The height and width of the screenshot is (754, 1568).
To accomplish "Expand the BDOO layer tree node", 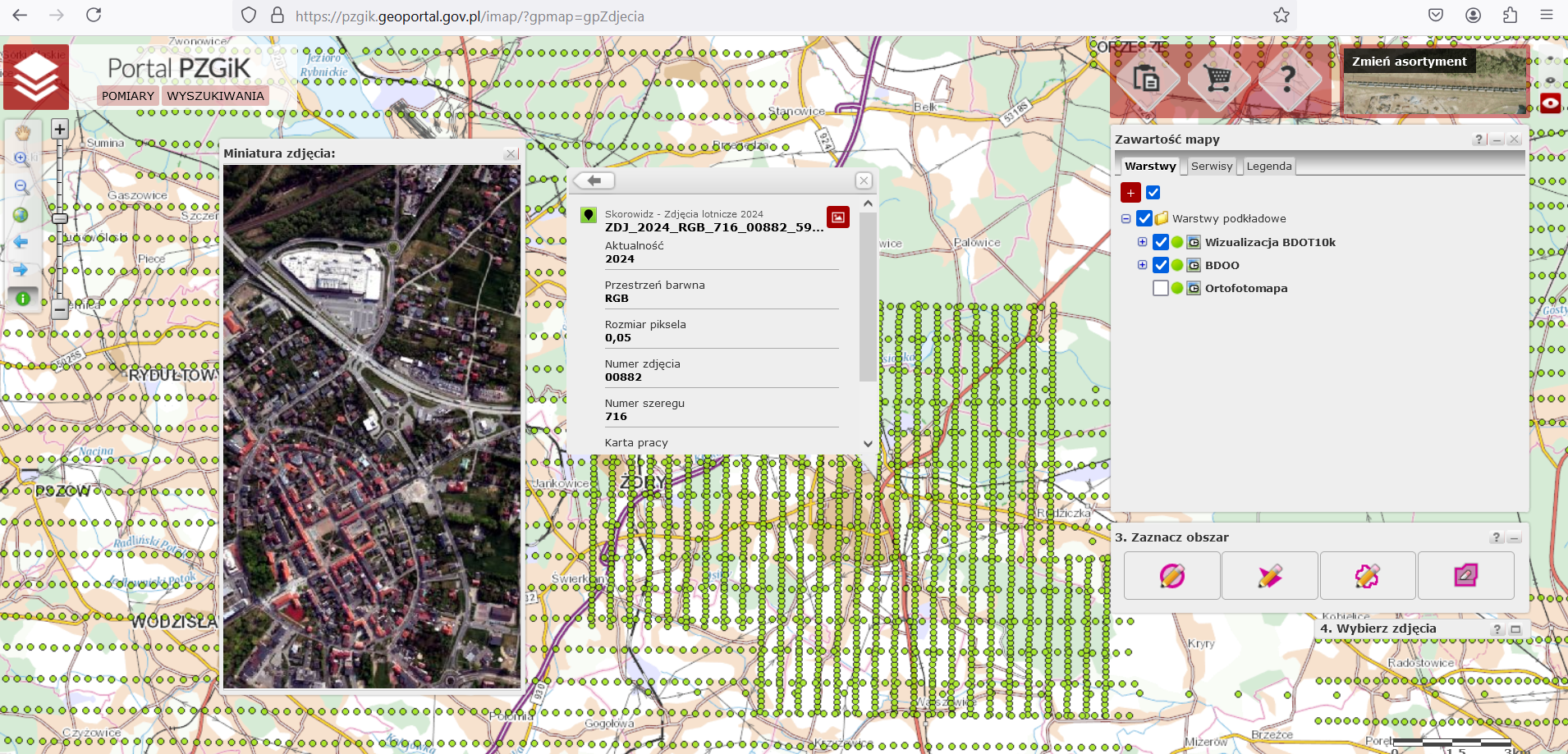I will pyautogui.click(x=1142, y=265).
